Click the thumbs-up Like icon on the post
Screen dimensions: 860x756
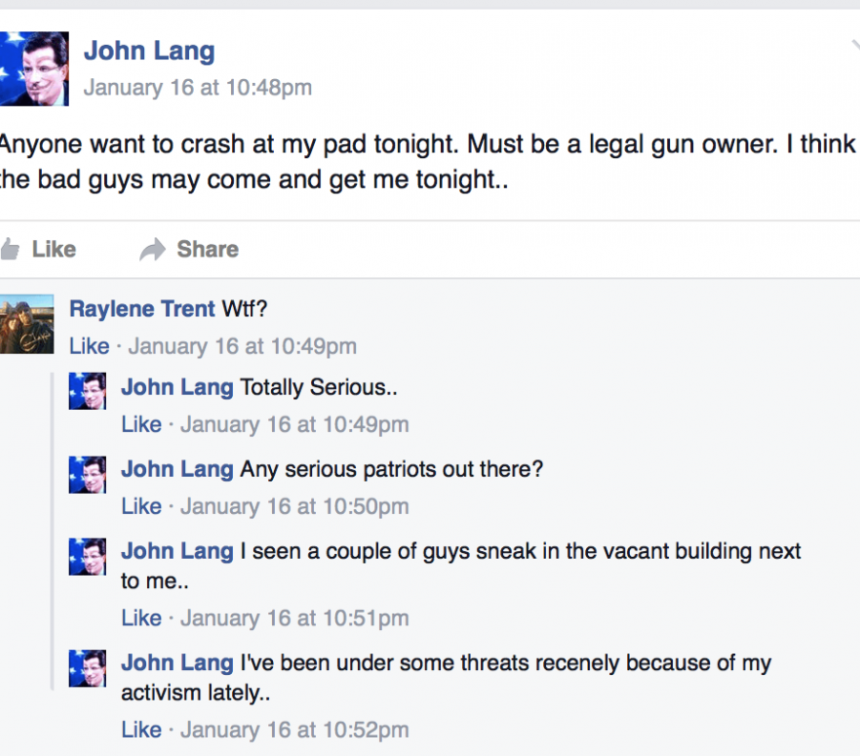tap(10, 249)
